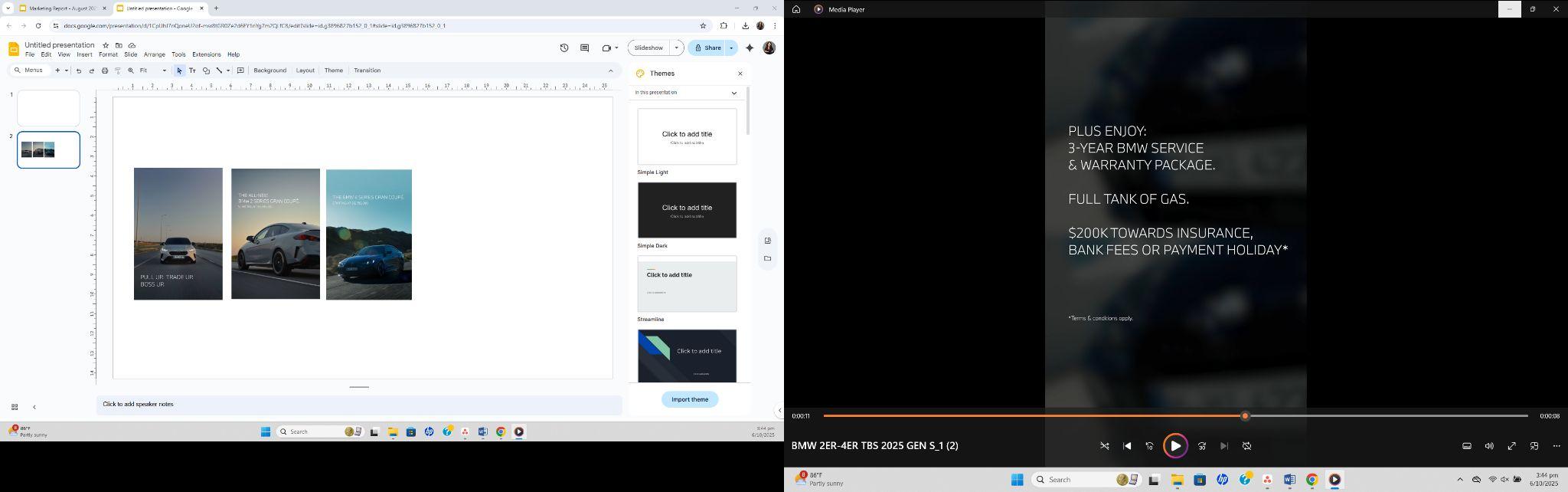Image resolution: width=1568 pixels, height=492 pixels.
Task: Open the Line tool dropdown arrow
Action: pos(228,71)
